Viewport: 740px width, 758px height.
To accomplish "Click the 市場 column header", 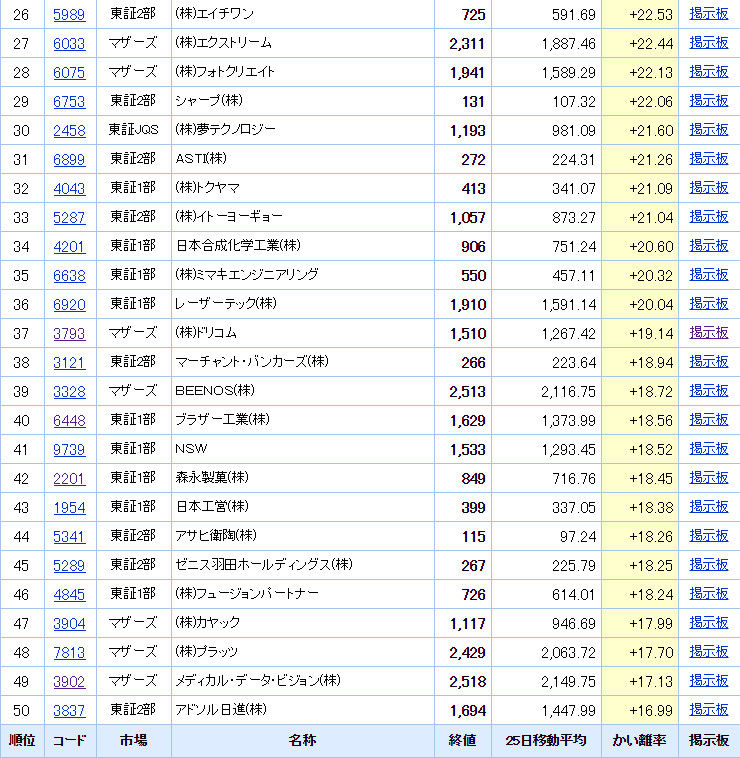I will pos(133,741).
